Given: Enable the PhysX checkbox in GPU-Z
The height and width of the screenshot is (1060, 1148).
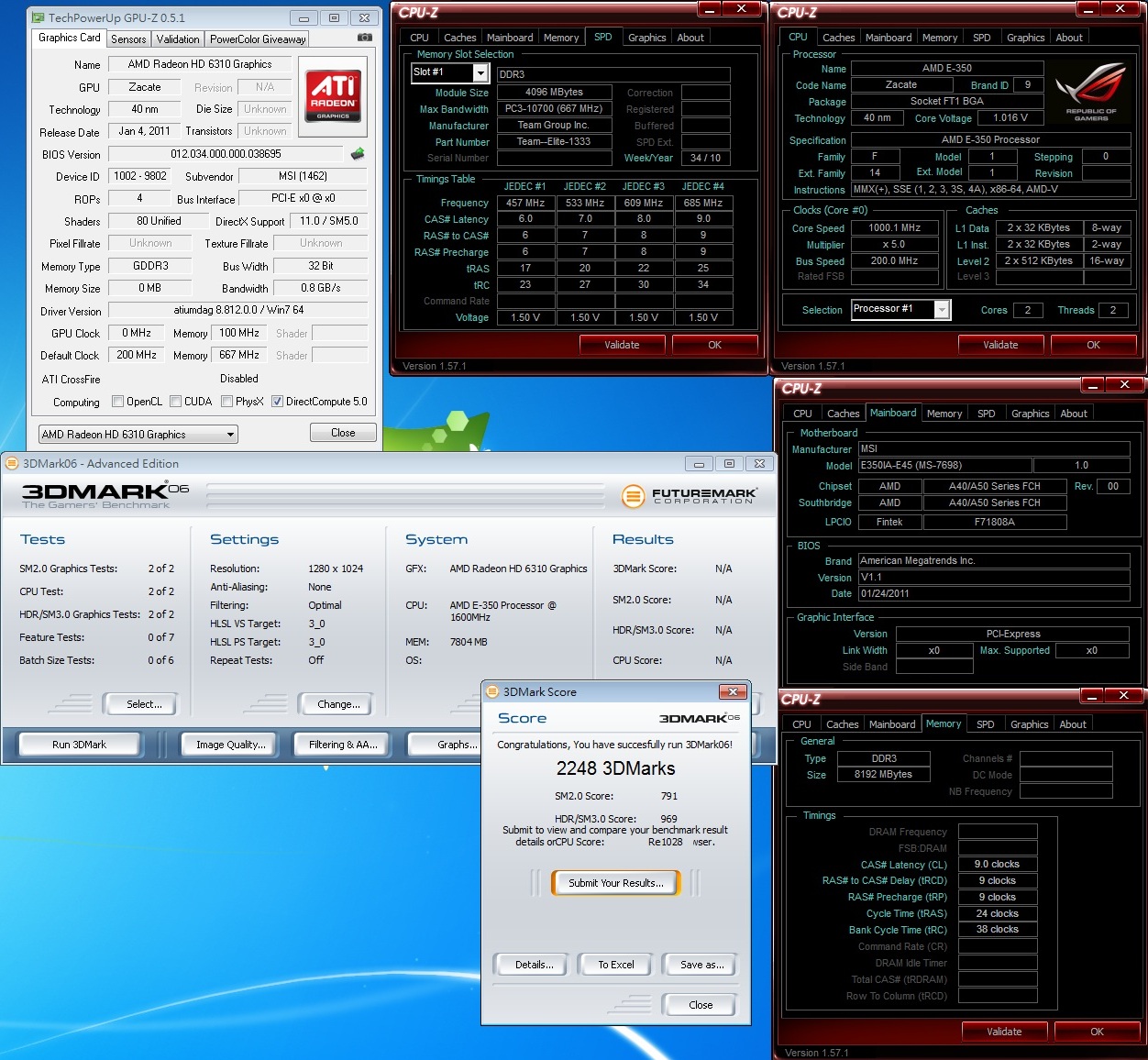Looking at the screenshot, I should [x=226, y=402].
